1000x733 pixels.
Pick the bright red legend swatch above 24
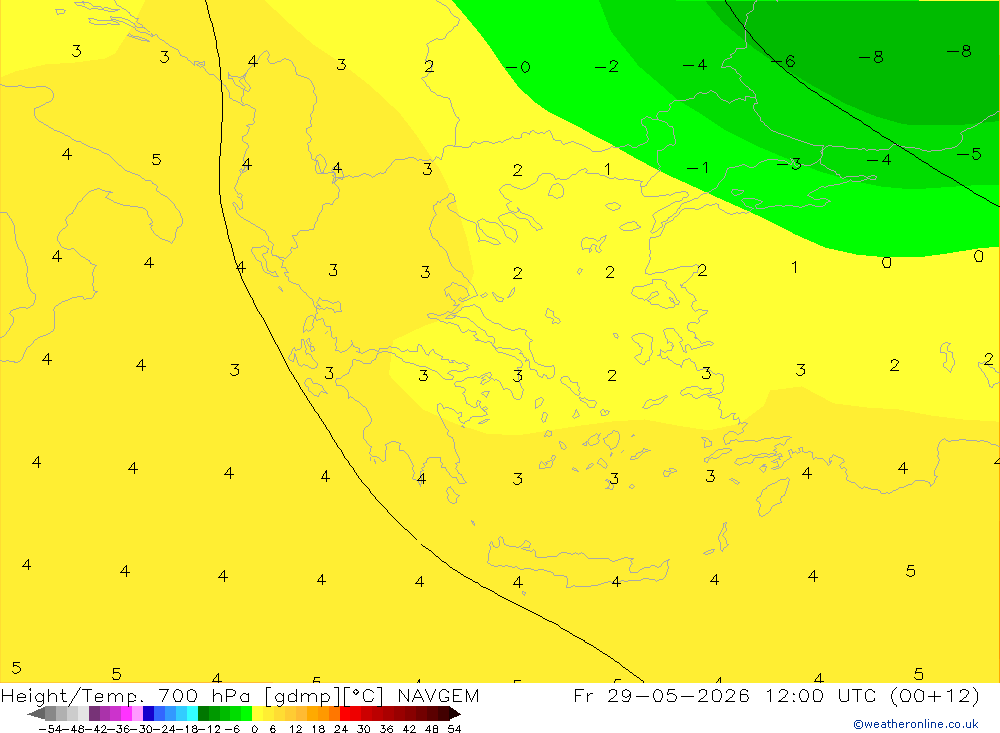(x=345, y=714)
